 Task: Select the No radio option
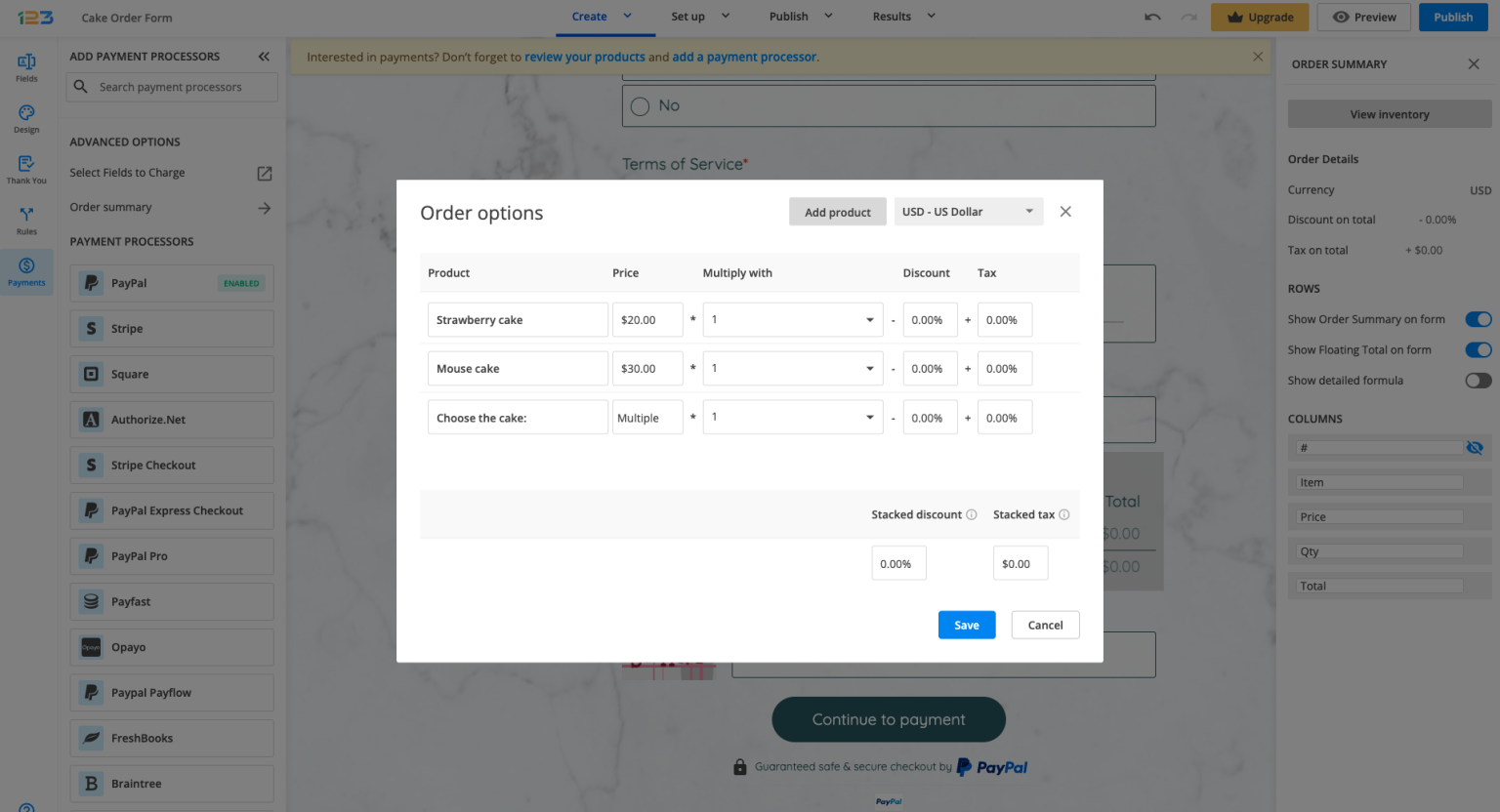tap(640, 106)
